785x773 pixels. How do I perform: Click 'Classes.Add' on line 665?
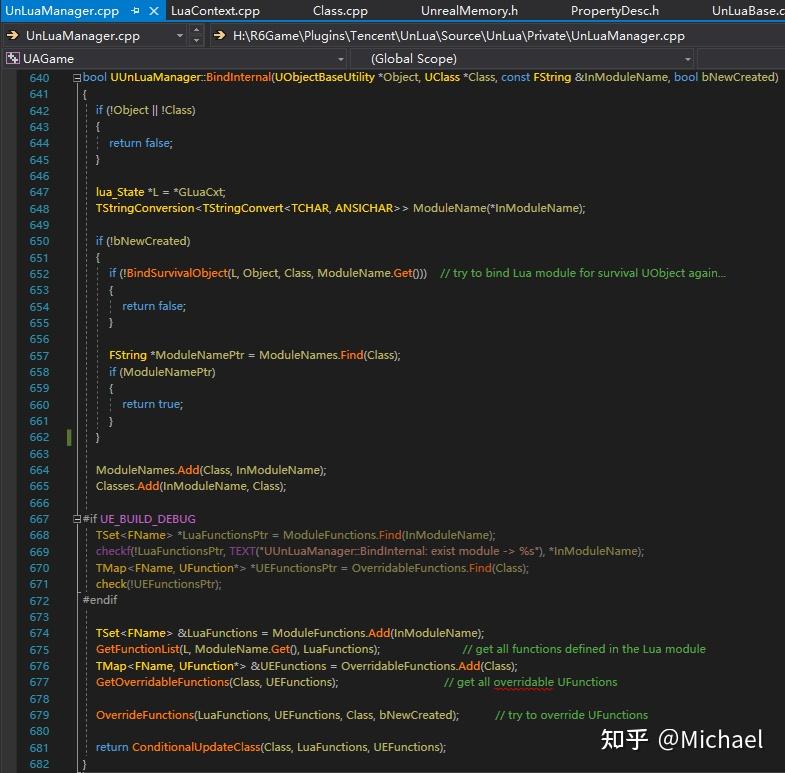[128, 486]
